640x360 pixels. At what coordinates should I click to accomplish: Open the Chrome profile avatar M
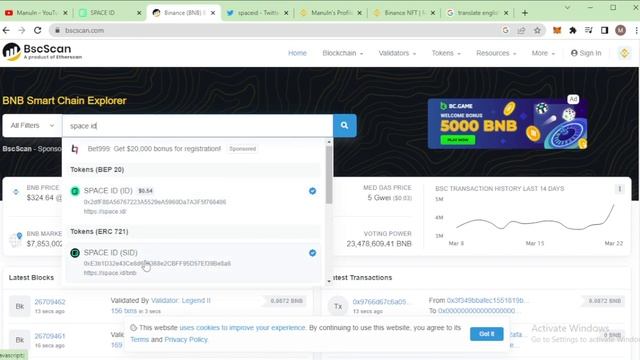click(x=620, y=30)
